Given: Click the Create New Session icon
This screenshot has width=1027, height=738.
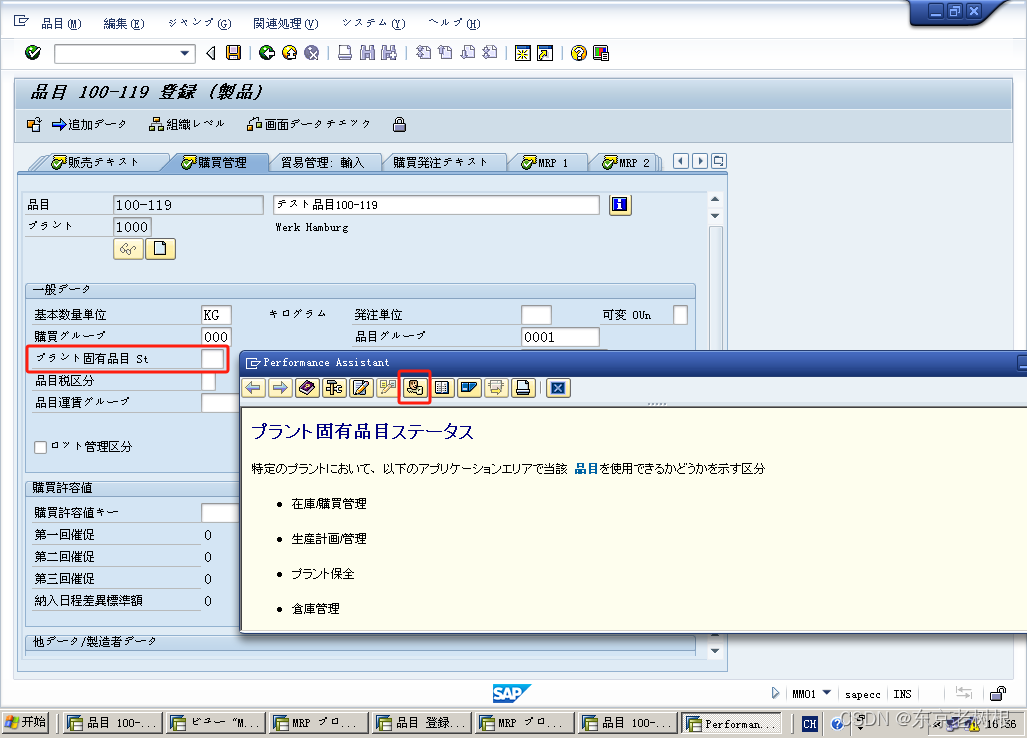Looking at the screenshot, I should (x=523, y=52).
